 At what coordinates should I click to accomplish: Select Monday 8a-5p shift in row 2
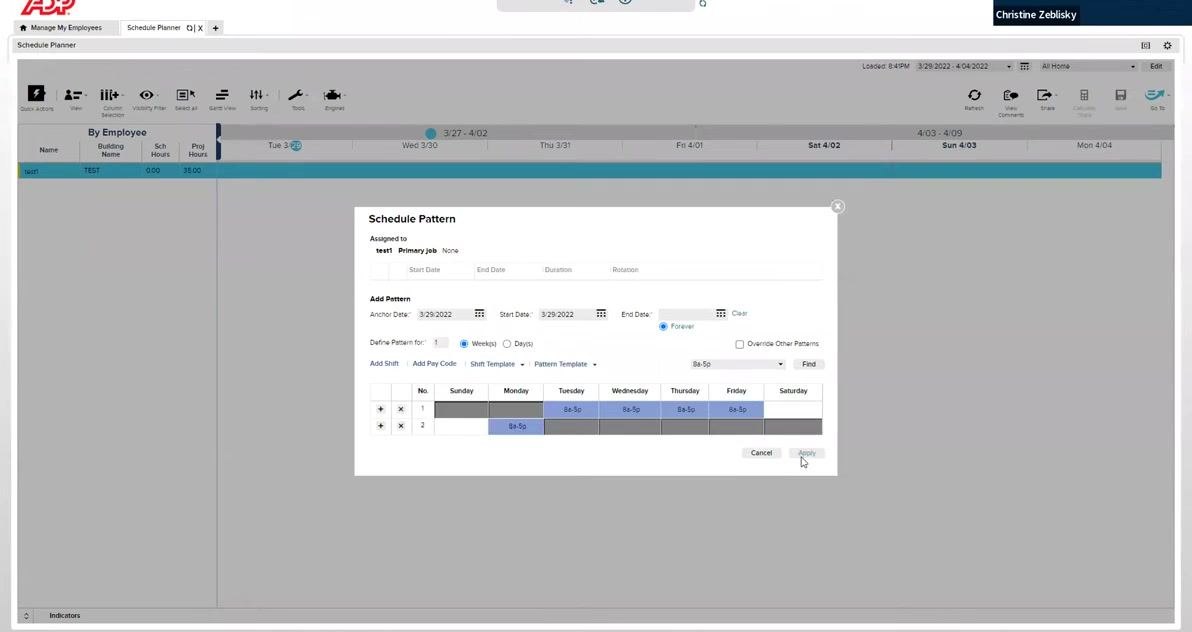click(x=515, y=427)
